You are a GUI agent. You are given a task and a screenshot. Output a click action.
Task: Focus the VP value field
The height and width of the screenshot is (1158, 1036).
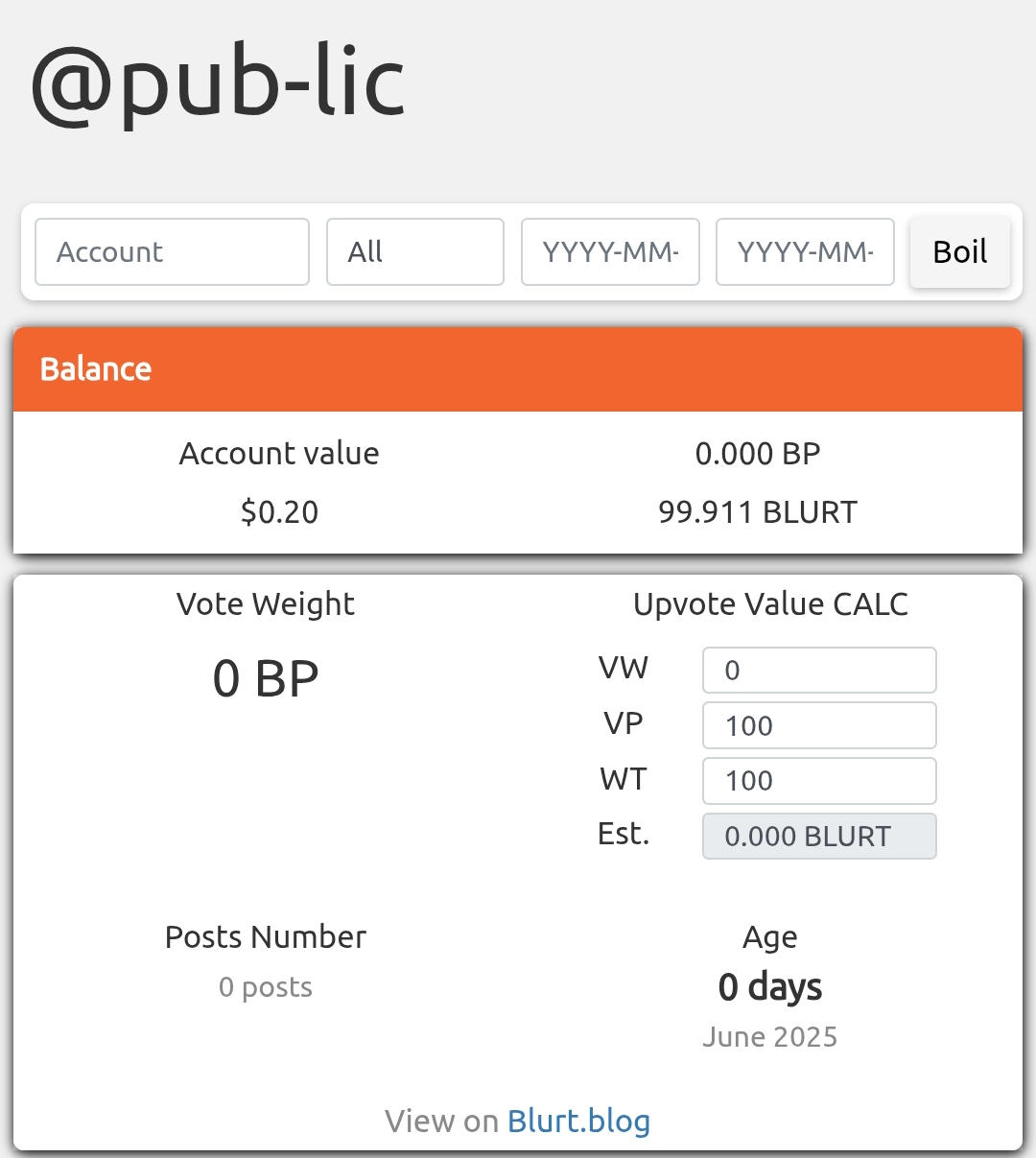tap(819, 725)
